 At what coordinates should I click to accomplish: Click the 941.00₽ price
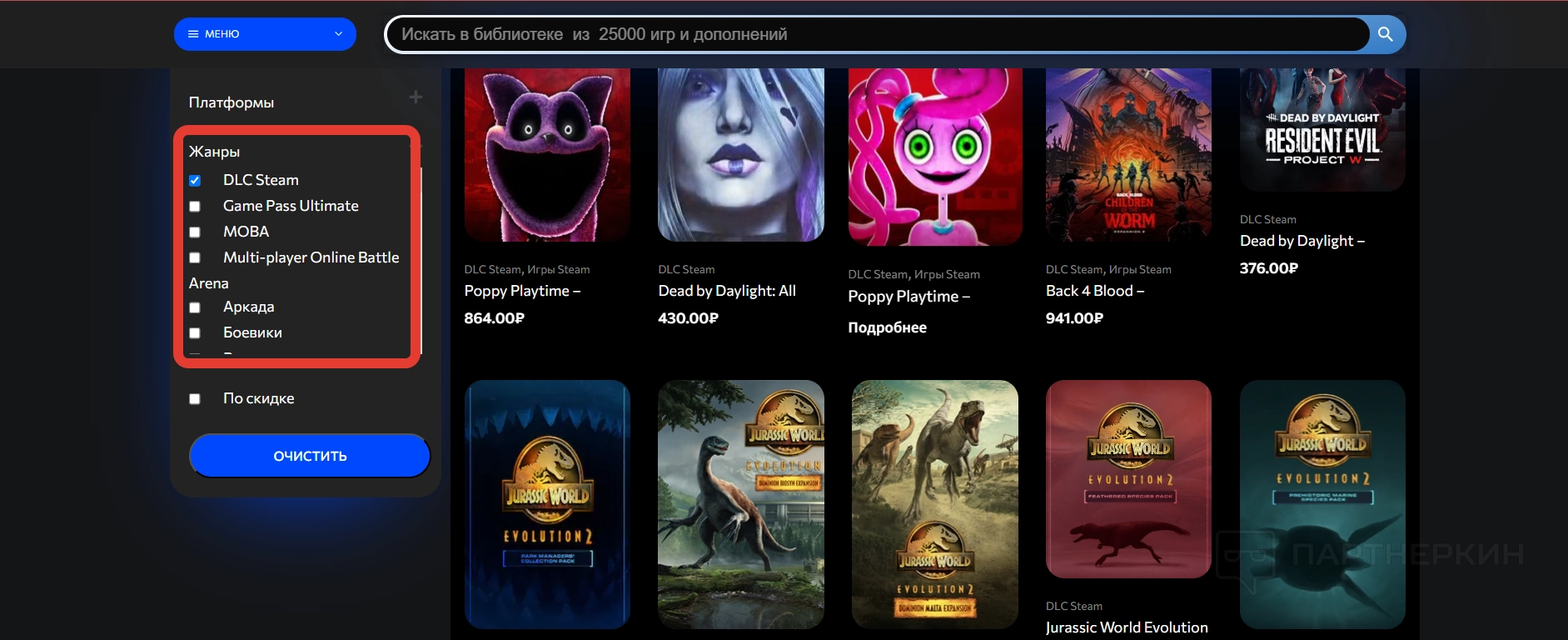tap(1075, 318)
